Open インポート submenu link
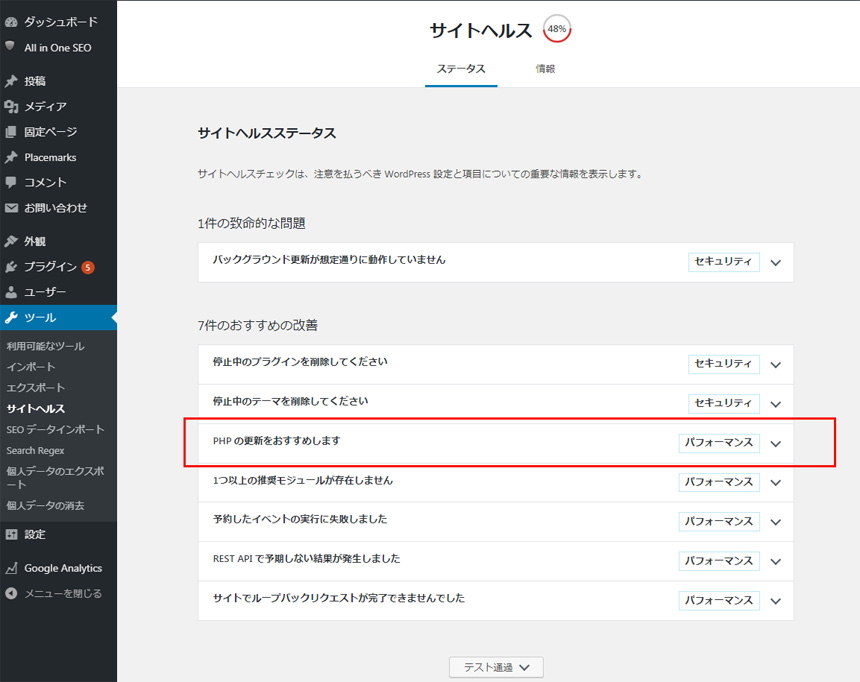The image size is (860, 682). (31, 367)
